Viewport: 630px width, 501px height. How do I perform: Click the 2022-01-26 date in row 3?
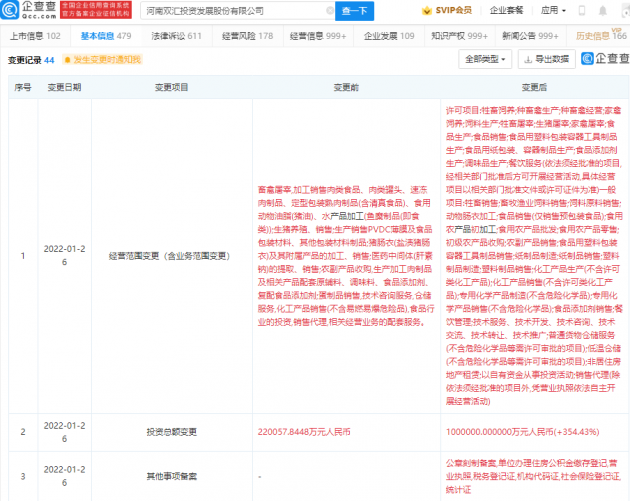pyautogui.click(x=64, y=476)
